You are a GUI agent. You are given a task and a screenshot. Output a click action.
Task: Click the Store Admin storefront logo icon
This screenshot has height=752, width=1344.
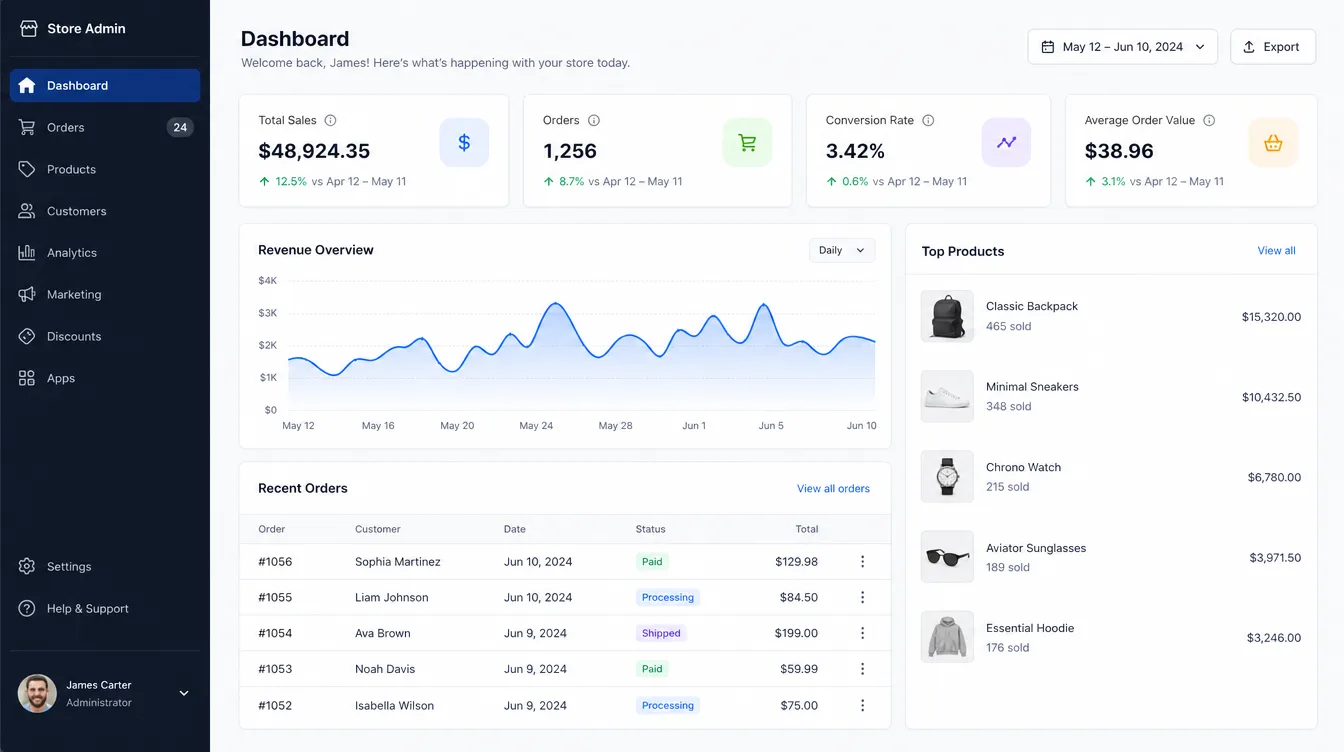point(28,29)
